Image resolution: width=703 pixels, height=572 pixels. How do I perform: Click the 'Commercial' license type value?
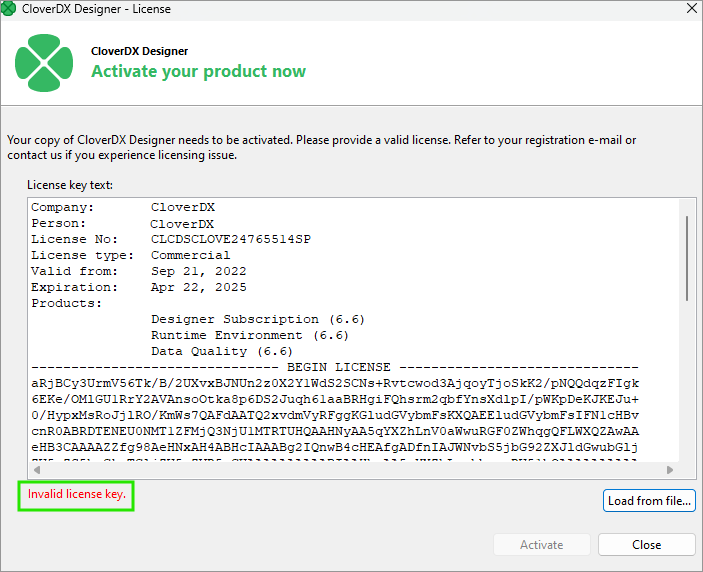pos(191,256)
